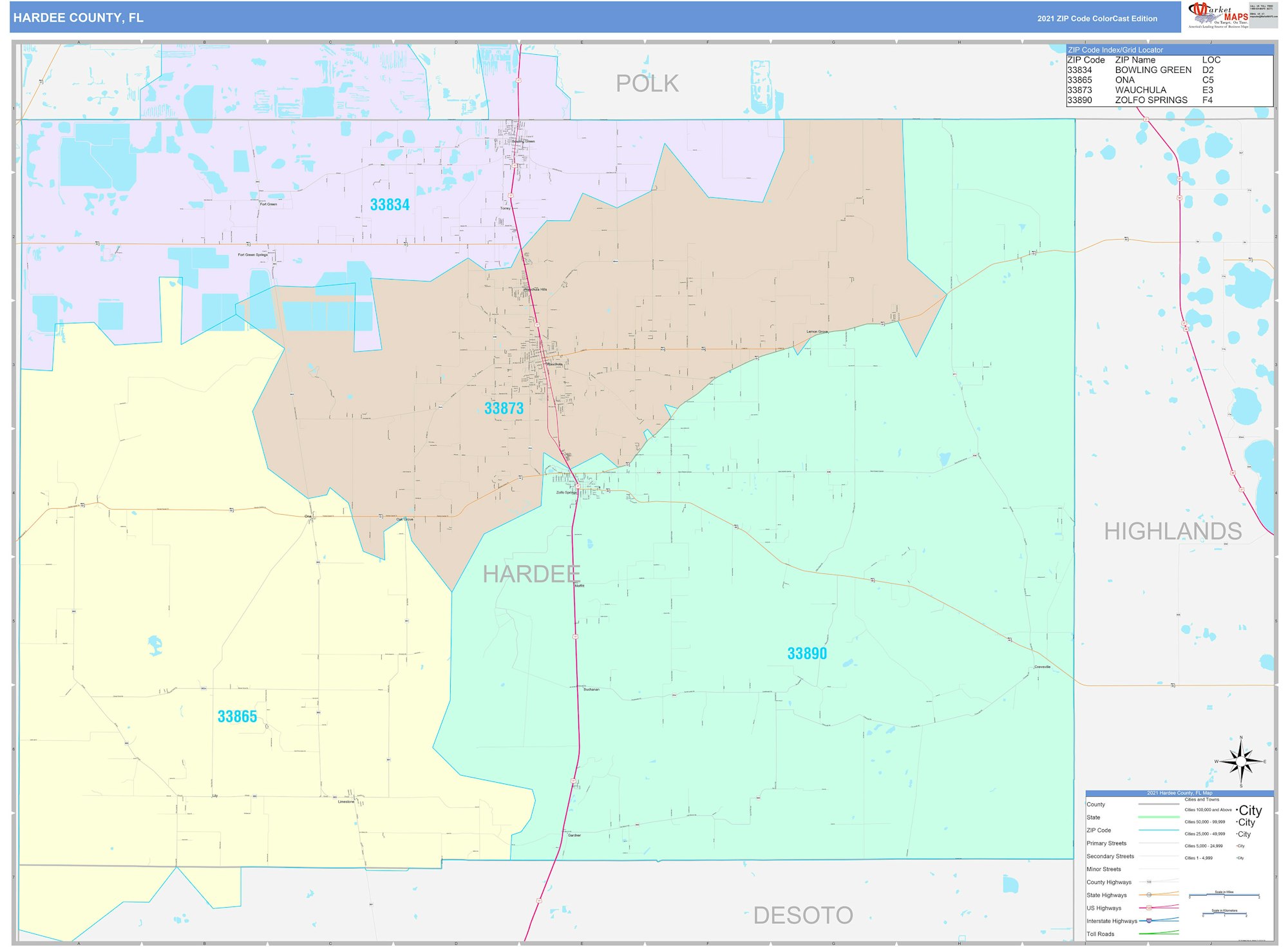Select the 33873 ZIP code label
Screen dimensions: 1288x947
(504, 408)
